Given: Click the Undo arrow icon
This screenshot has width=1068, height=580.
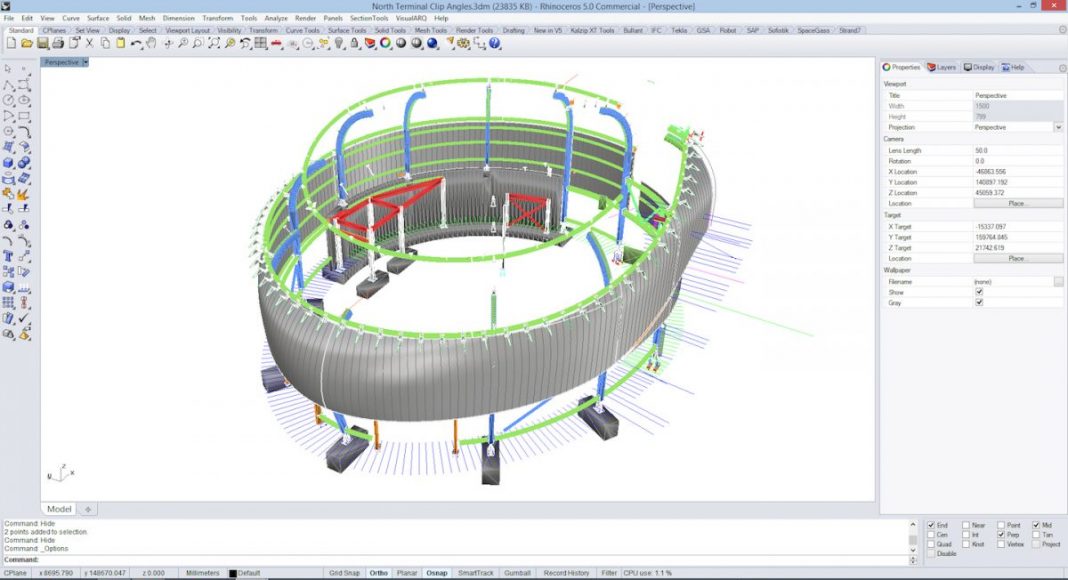Looking at the screenshot, I should click(136, 43).
